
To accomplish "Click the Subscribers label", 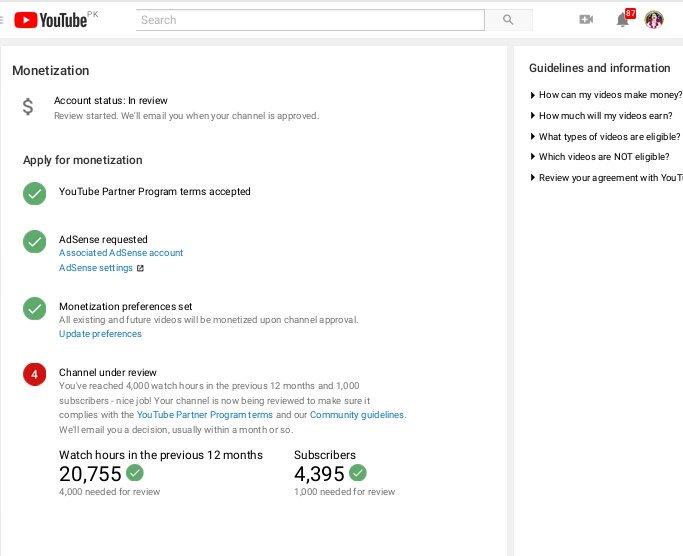I will (325, 455).
